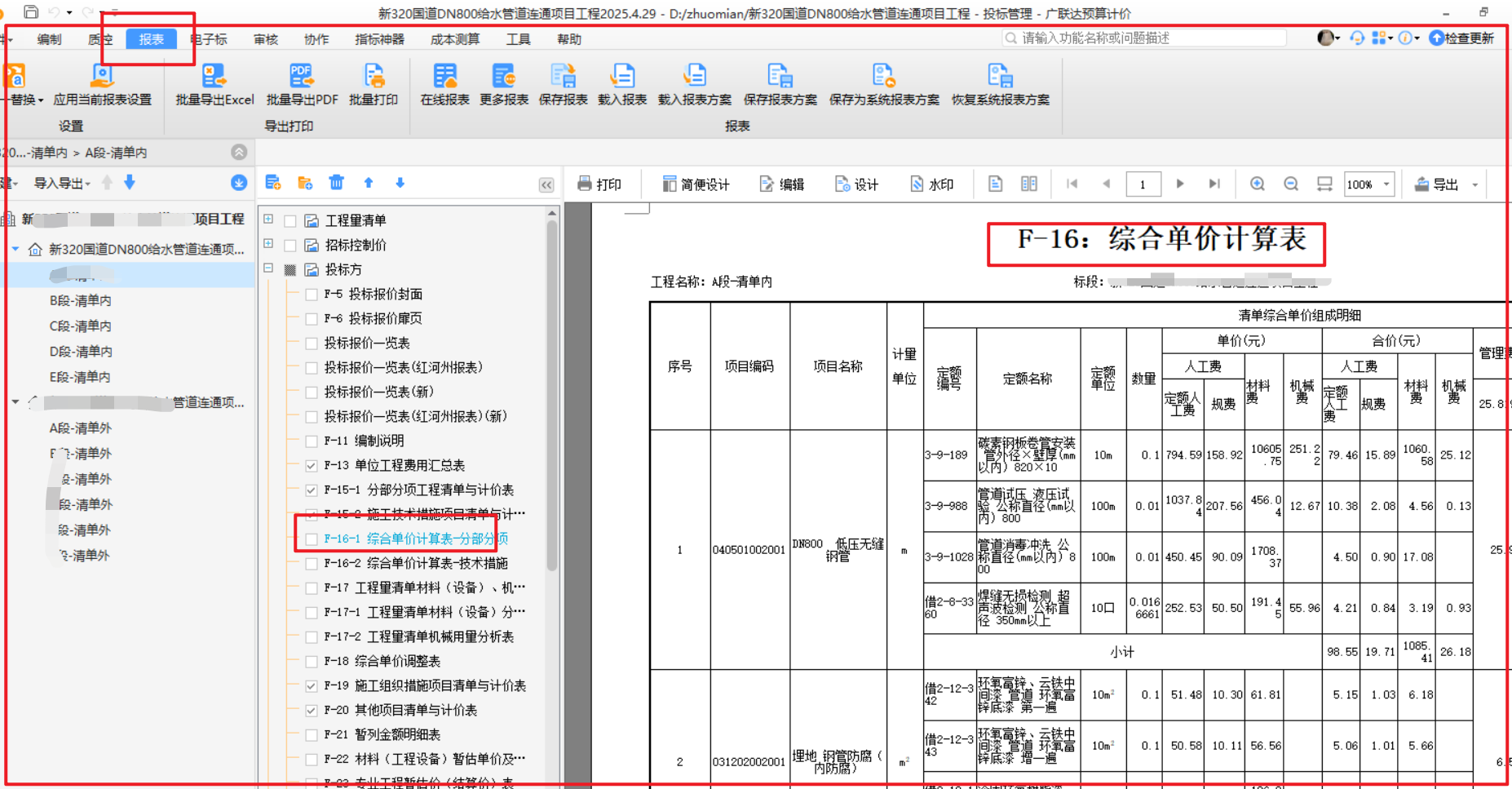
Task: Uncheck F-19 施工组织措施项目清单 checkbox
Action: click(311, 685)
